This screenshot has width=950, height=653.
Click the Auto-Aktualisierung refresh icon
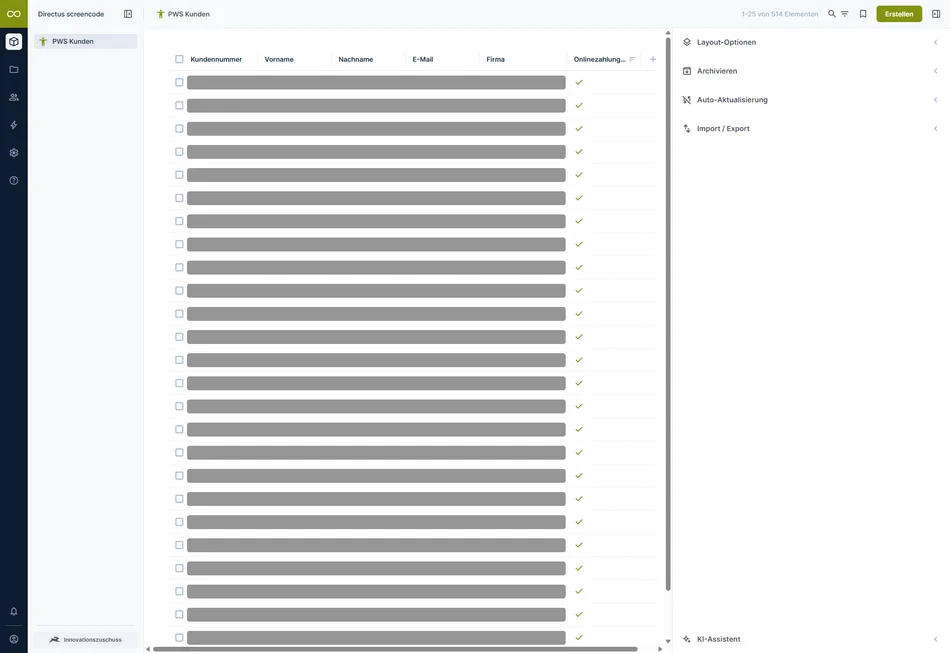(x=687, y=100)
